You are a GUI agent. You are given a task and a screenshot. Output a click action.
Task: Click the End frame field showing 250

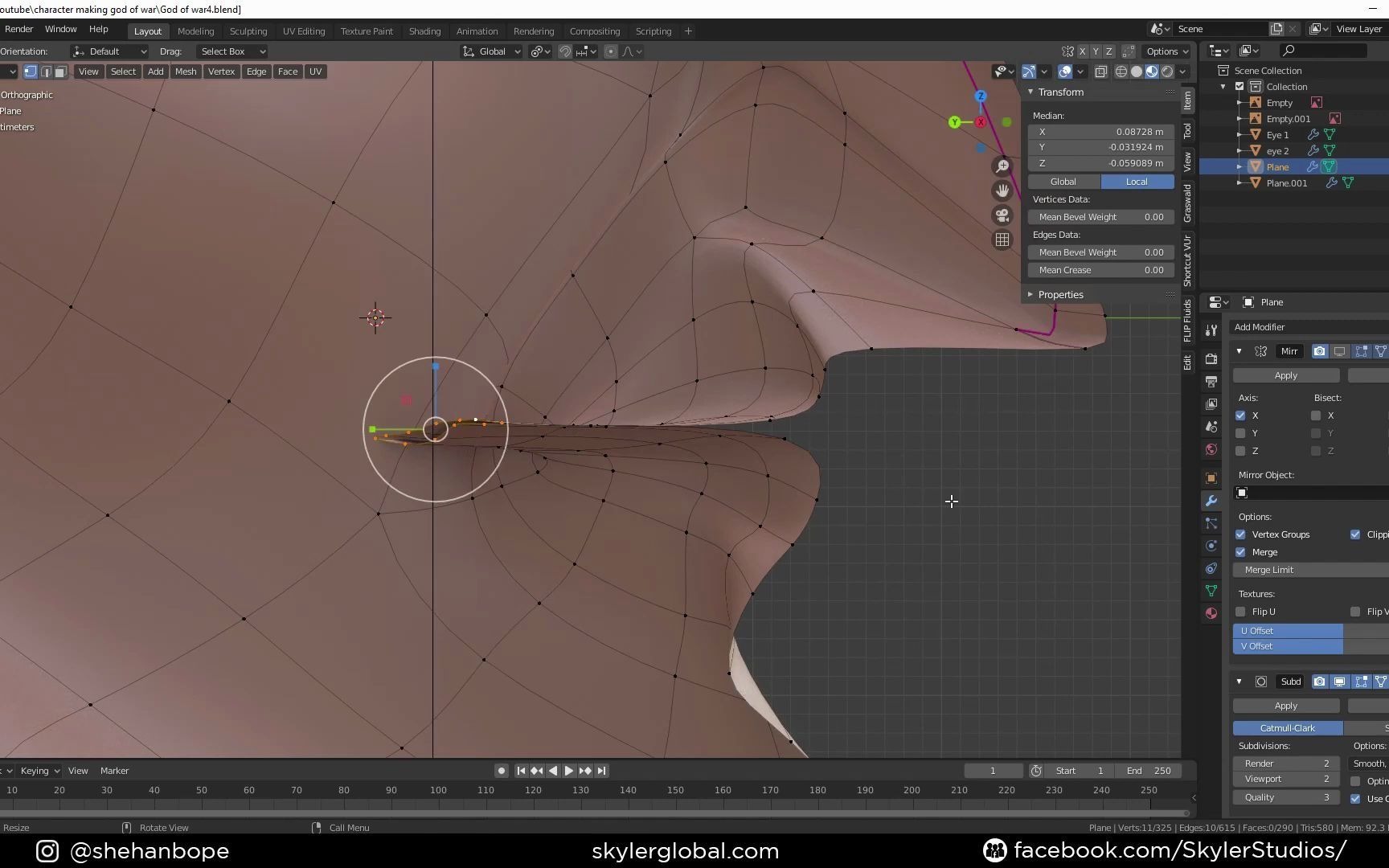[1149, 770]
